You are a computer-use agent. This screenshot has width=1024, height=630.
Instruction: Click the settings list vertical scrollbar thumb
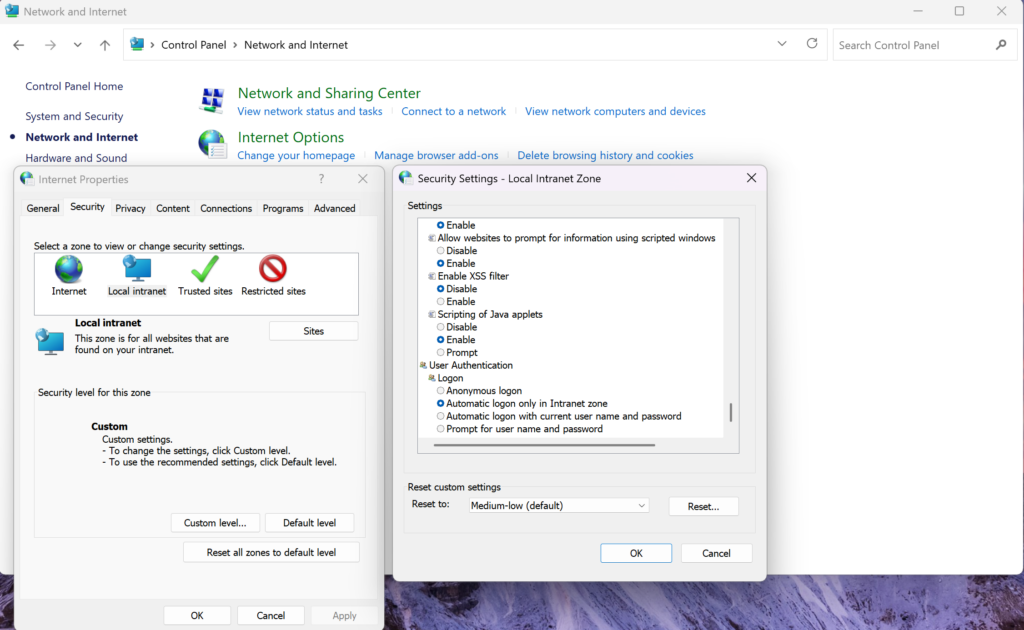coord(731,413)
